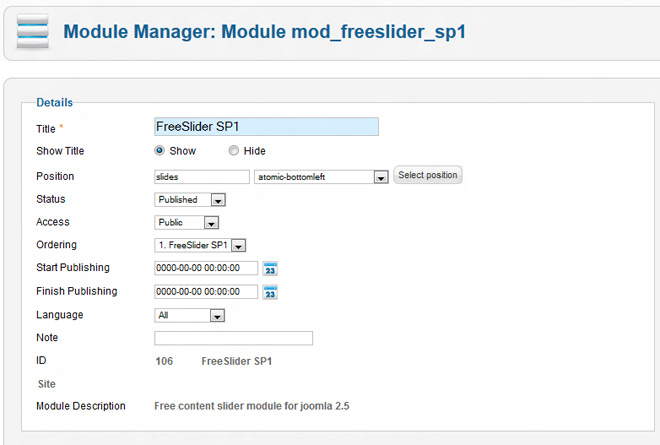Viewport: 660px width, 445px height.
Task: Click into the Title text field
Action: 266,127
